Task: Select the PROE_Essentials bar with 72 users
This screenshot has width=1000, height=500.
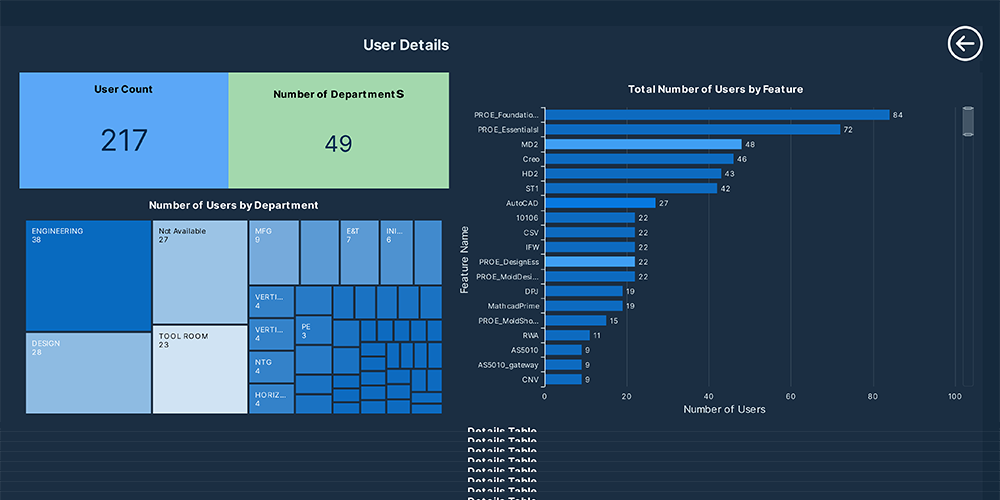Action: (x=693, y=129)
